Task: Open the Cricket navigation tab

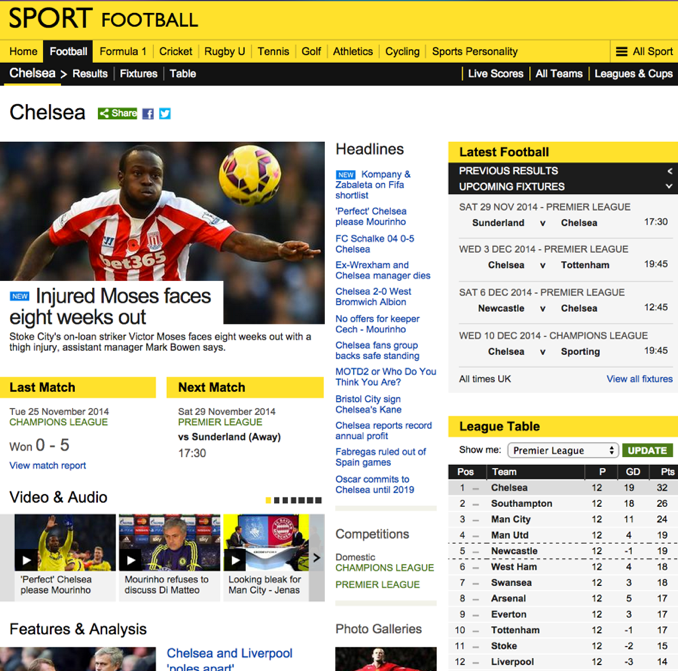Action: 176,51
